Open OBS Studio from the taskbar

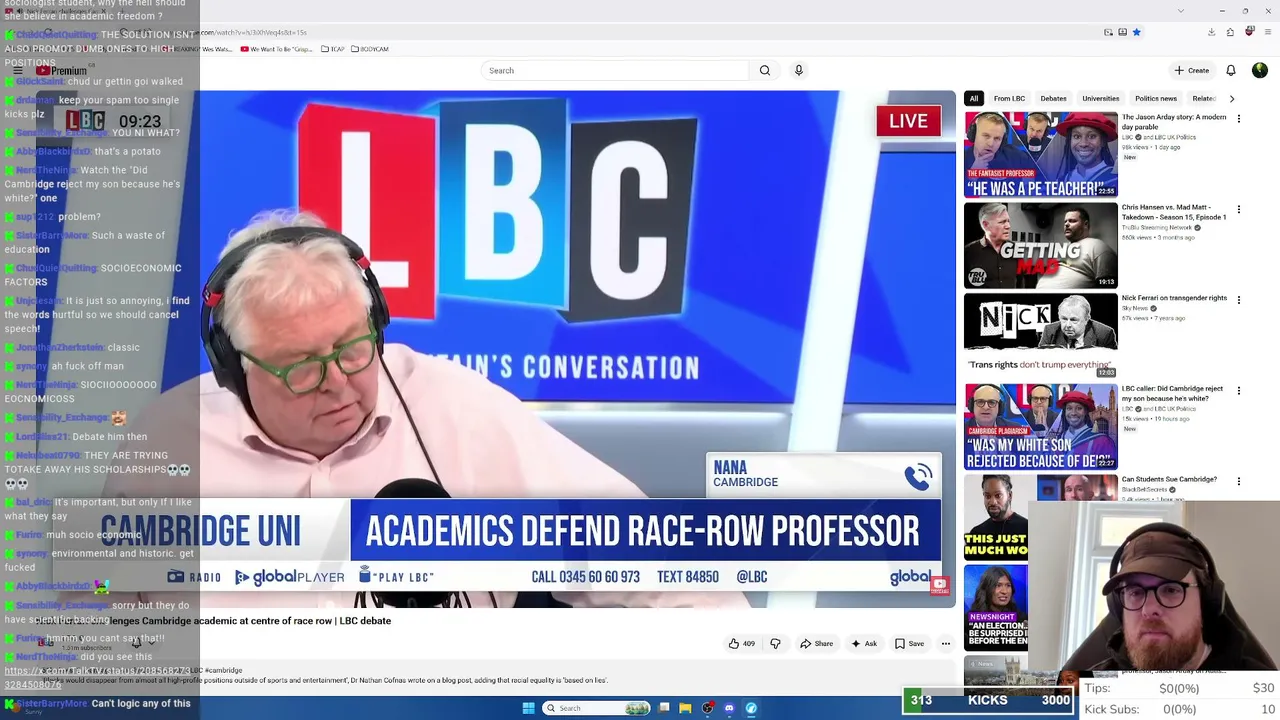pos(708,708)
